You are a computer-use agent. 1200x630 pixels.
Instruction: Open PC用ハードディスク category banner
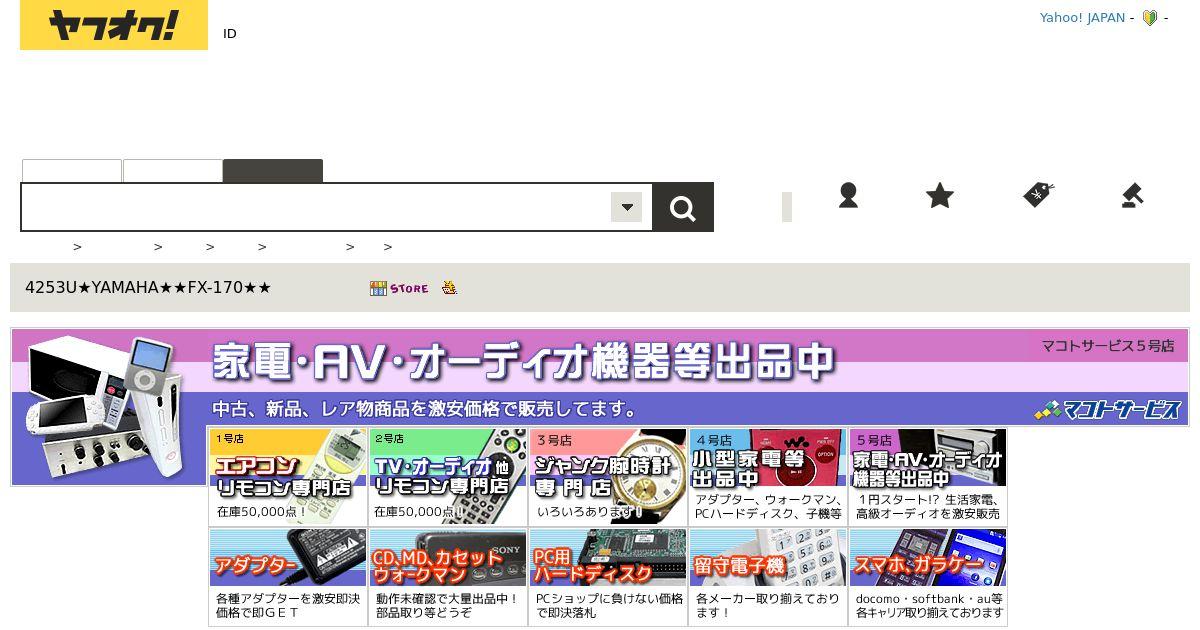(608, 577)
